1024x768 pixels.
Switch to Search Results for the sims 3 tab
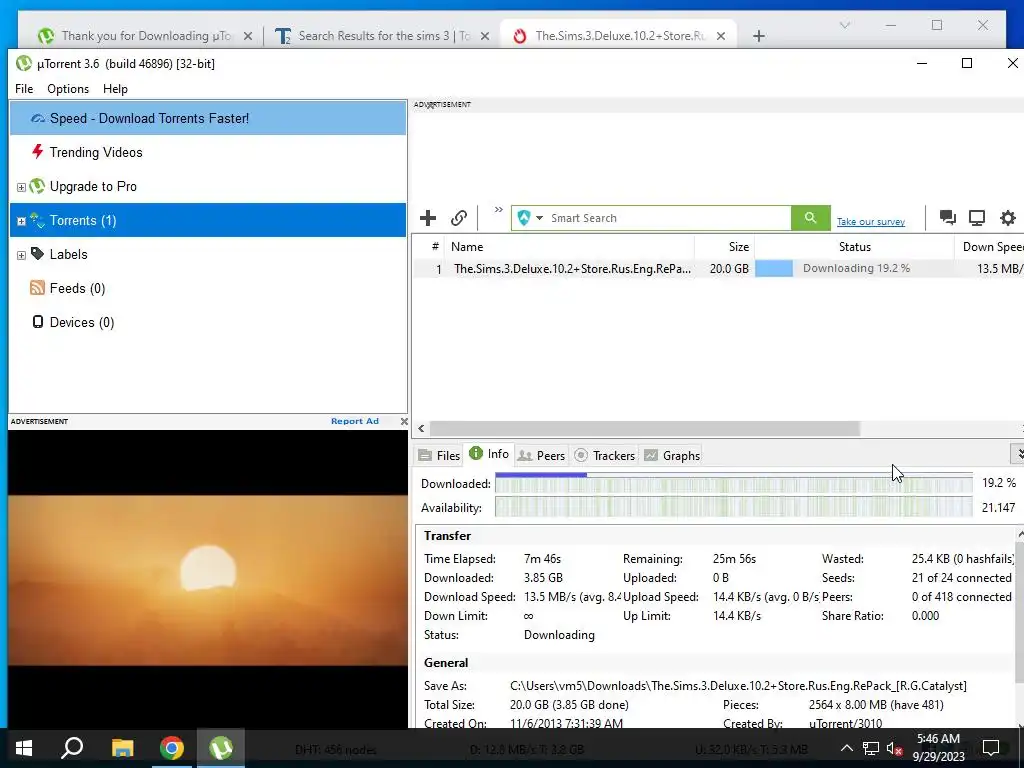[x=384, y=36]
